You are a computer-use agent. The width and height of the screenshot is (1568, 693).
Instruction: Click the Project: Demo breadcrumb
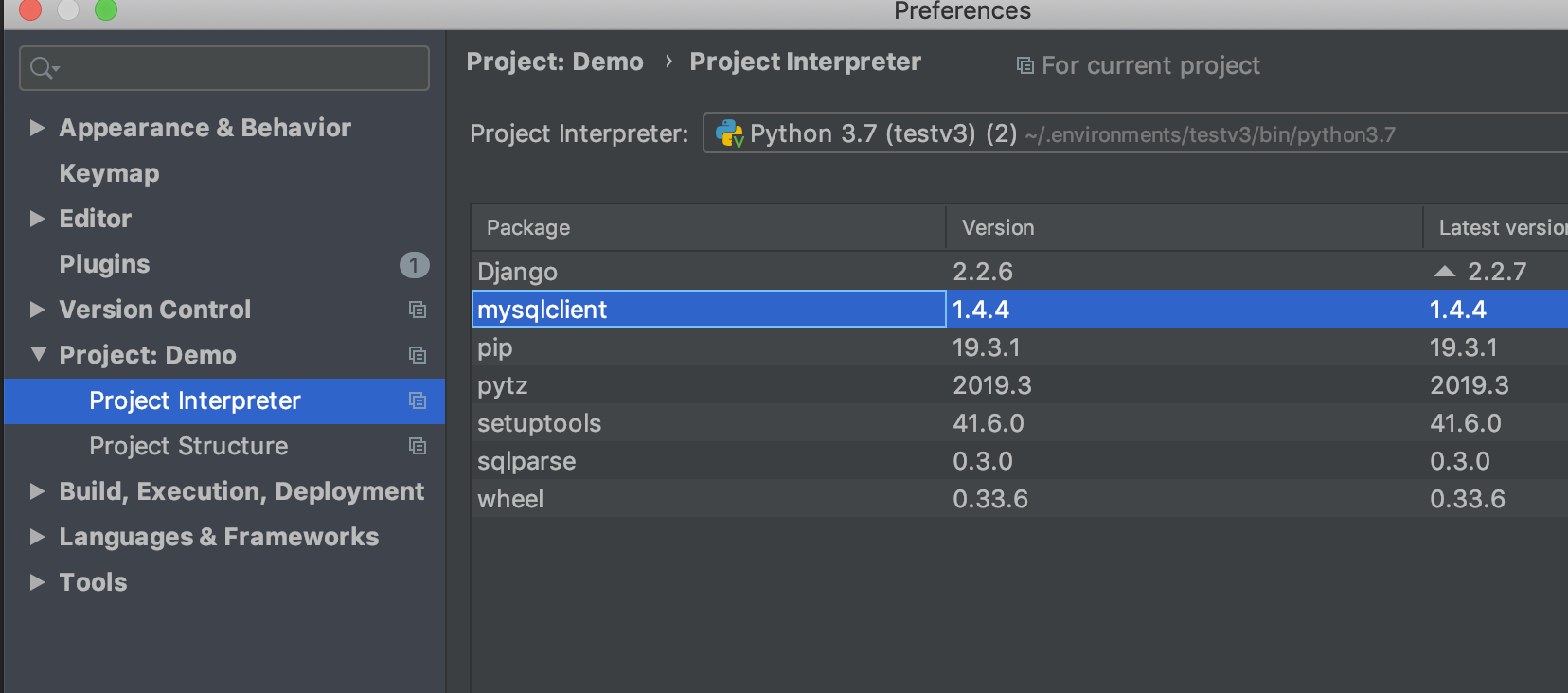click(555, 62)
